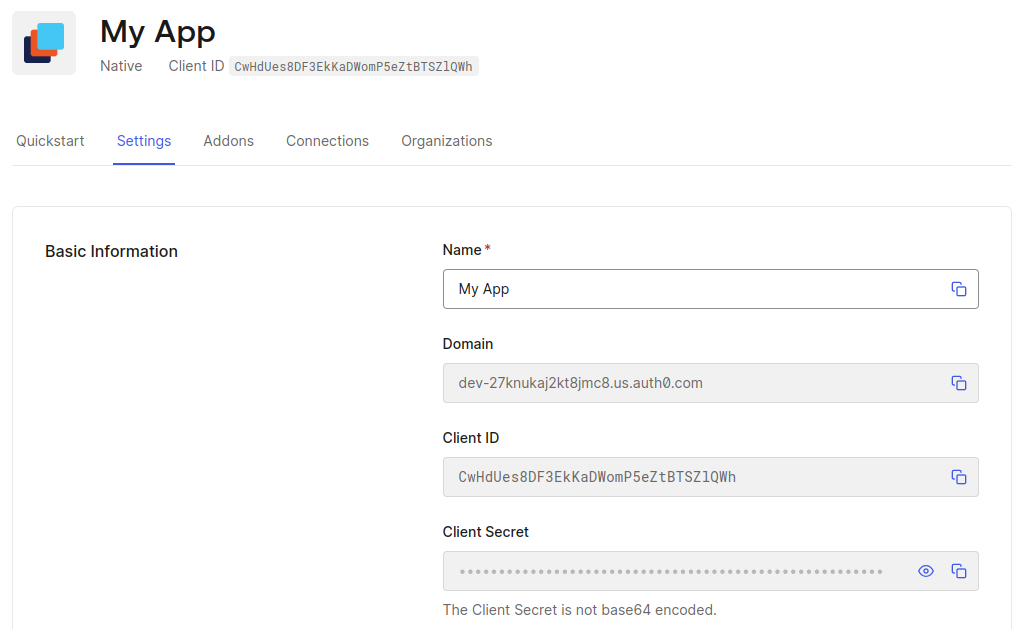Click the My App page heading

click(x=158, y=32)
